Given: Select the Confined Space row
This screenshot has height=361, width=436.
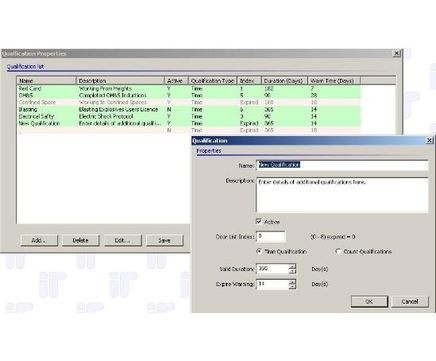Looking at the screenshot, I should 189,102.
